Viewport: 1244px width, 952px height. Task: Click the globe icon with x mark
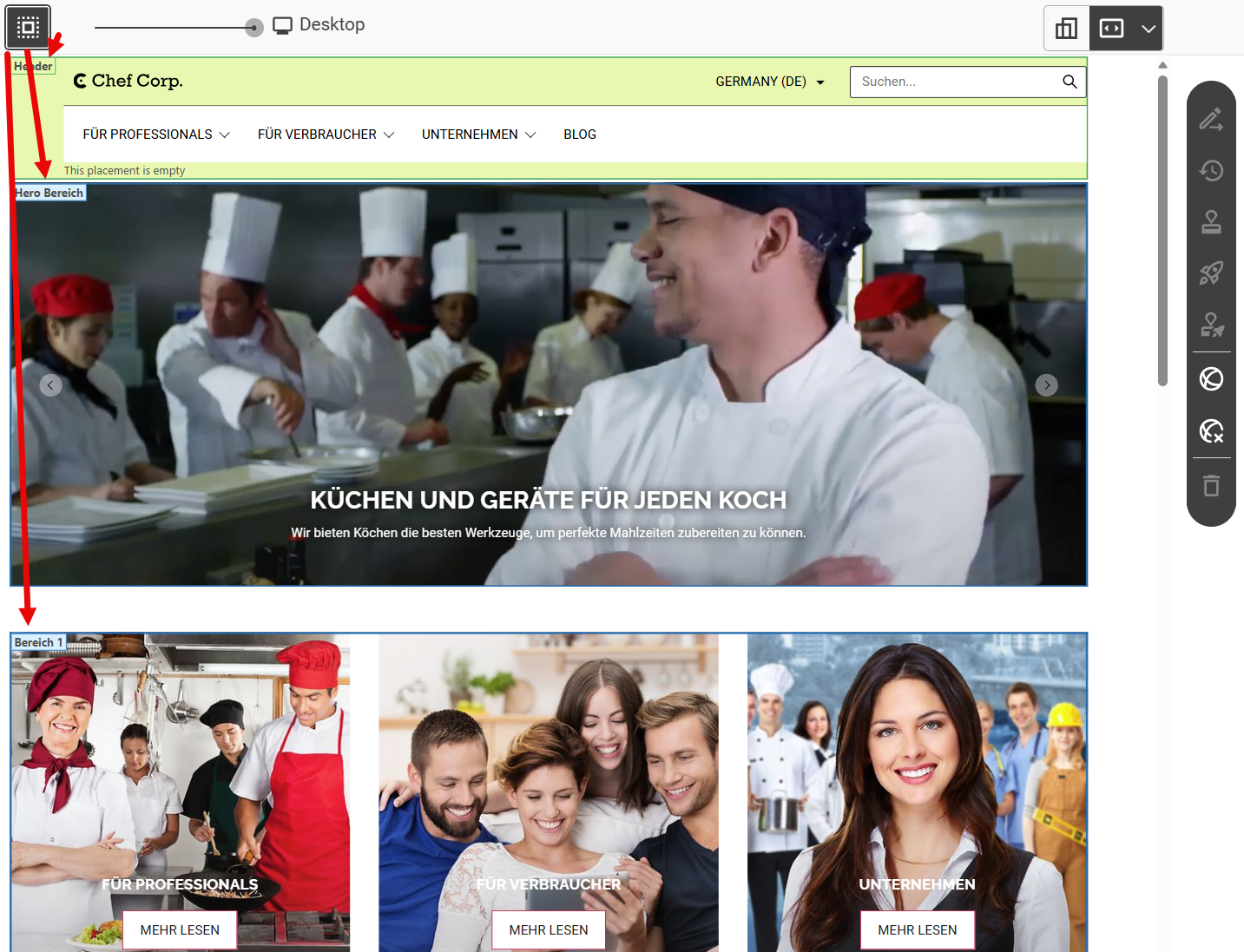pyautogui.click(x=1211, y=430)
